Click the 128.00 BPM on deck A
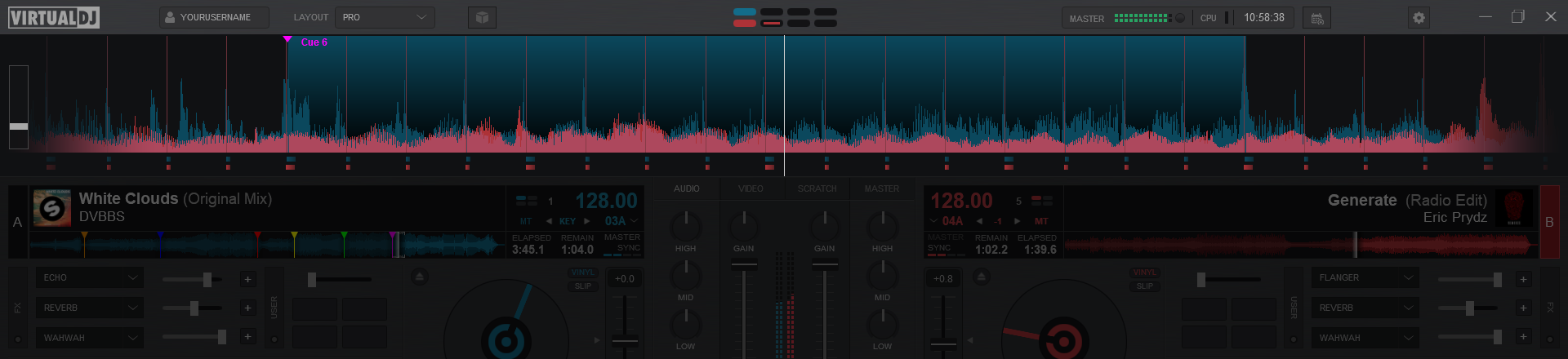The height and width of the screenshot is (359, 1568). 606,201
